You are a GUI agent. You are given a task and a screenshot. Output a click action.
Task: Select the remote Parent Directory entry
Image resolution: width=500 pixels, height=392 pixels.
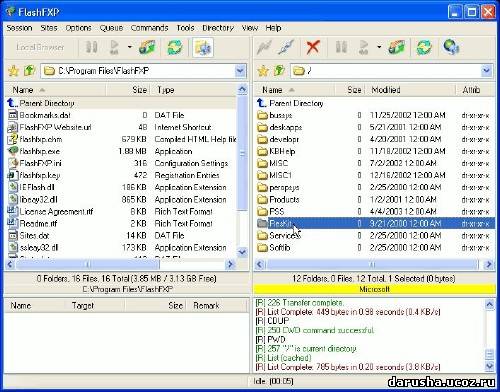[x=296, y=103]
